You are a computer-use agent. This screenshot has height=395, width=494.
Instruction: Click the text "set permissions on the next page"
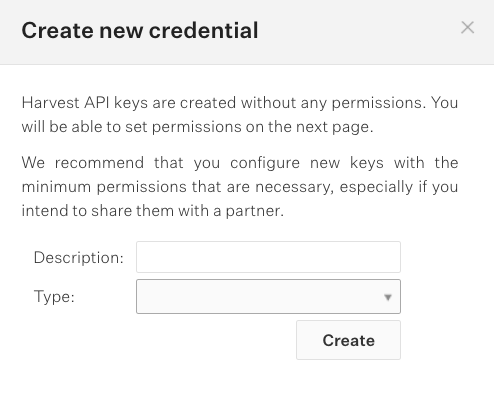coord(247,127)
